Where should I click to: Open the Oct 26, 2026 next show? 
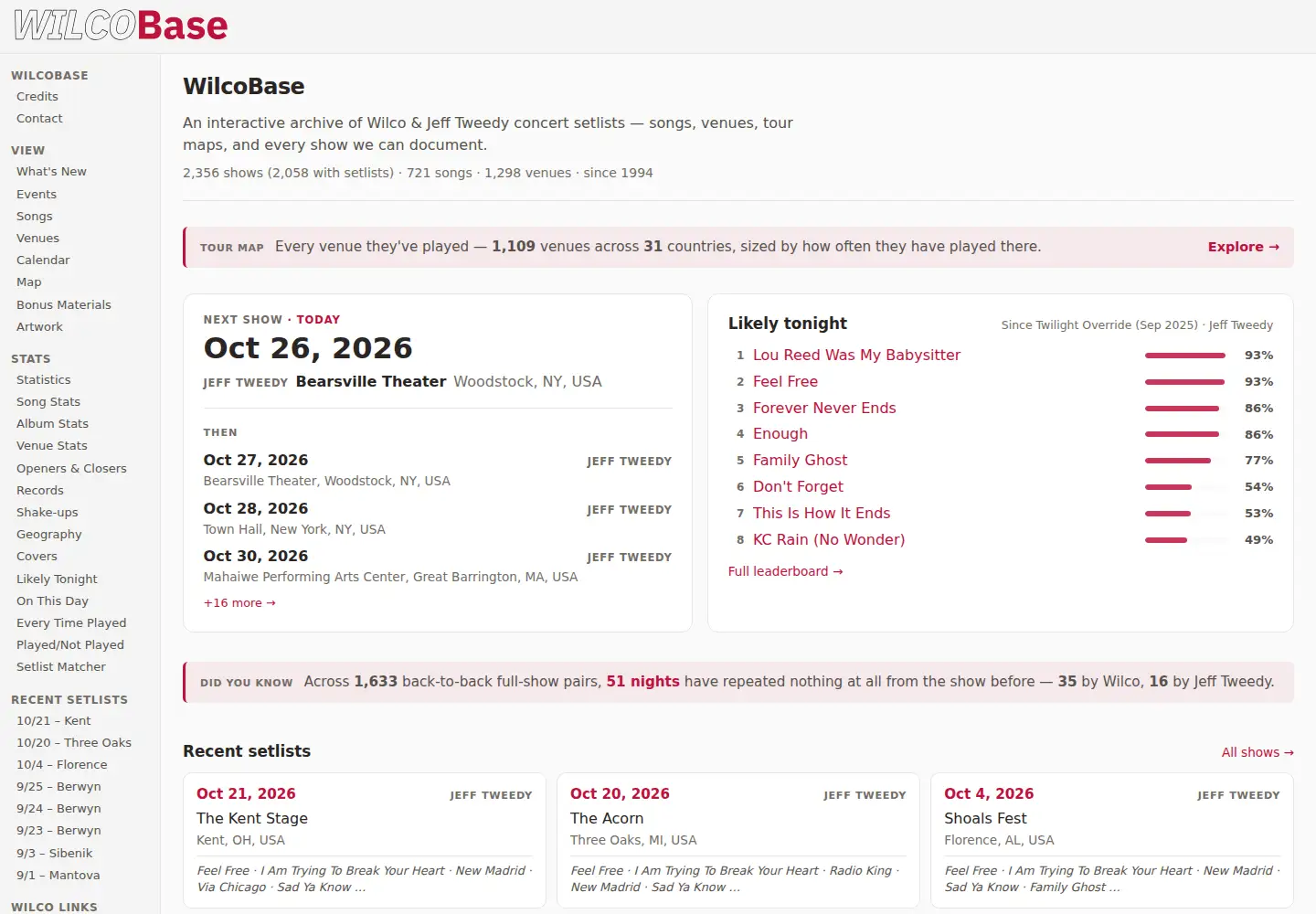308,348
